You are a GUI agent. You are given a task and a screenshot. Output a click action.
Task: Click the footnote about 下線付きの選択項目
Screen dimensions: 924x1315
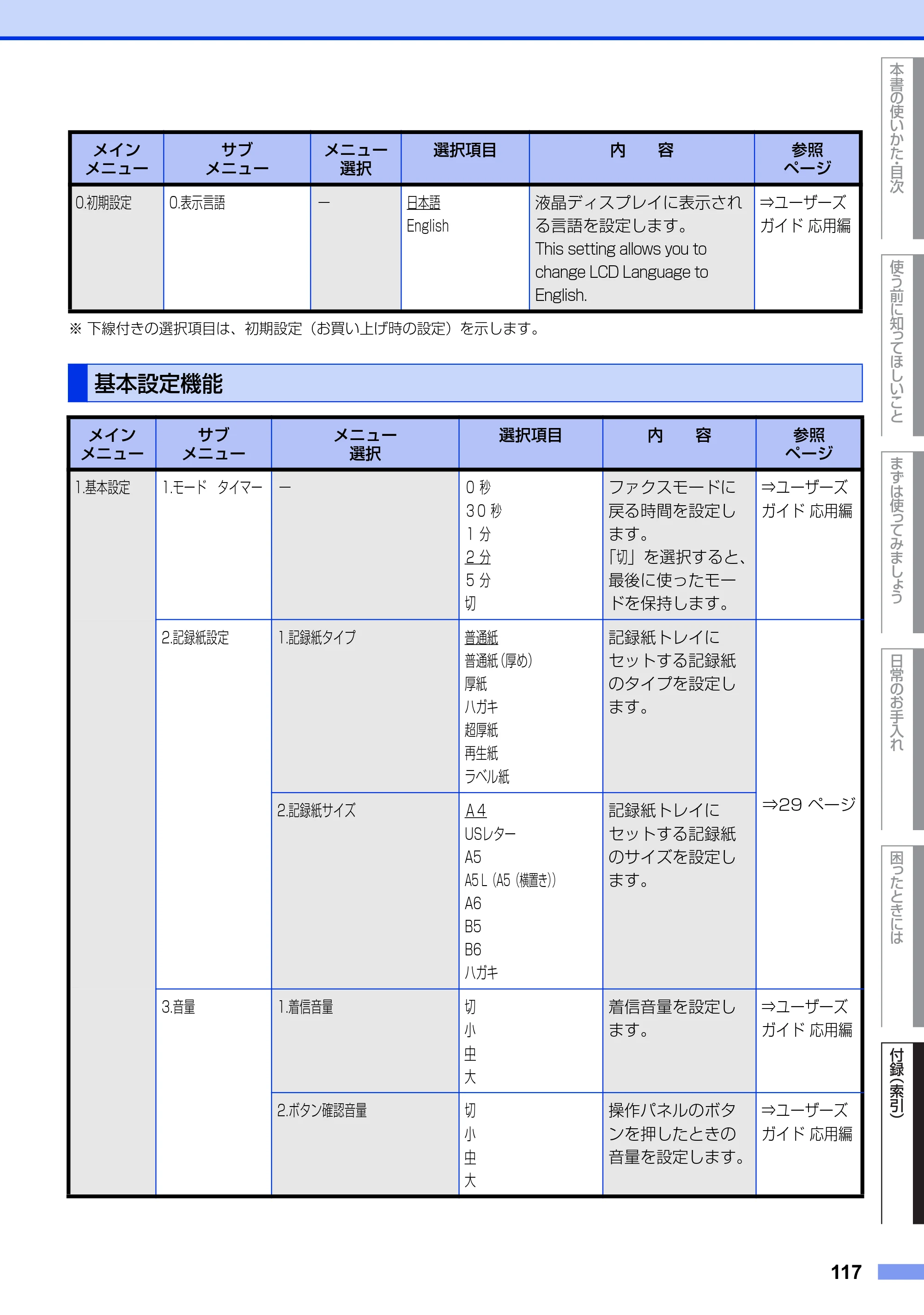pos(304,329)
